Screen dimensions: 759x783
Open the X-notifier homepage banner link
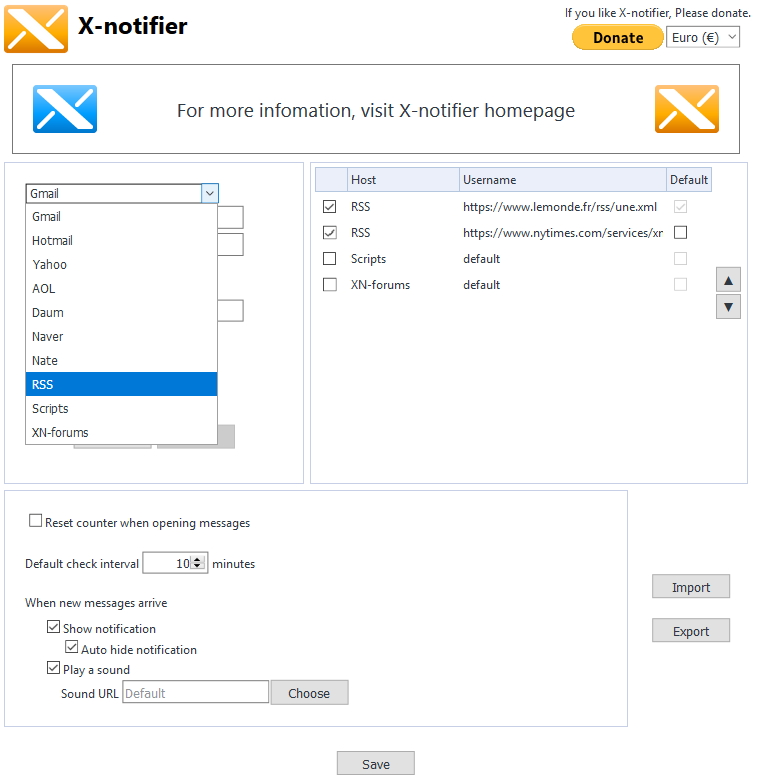coord(376,110)
